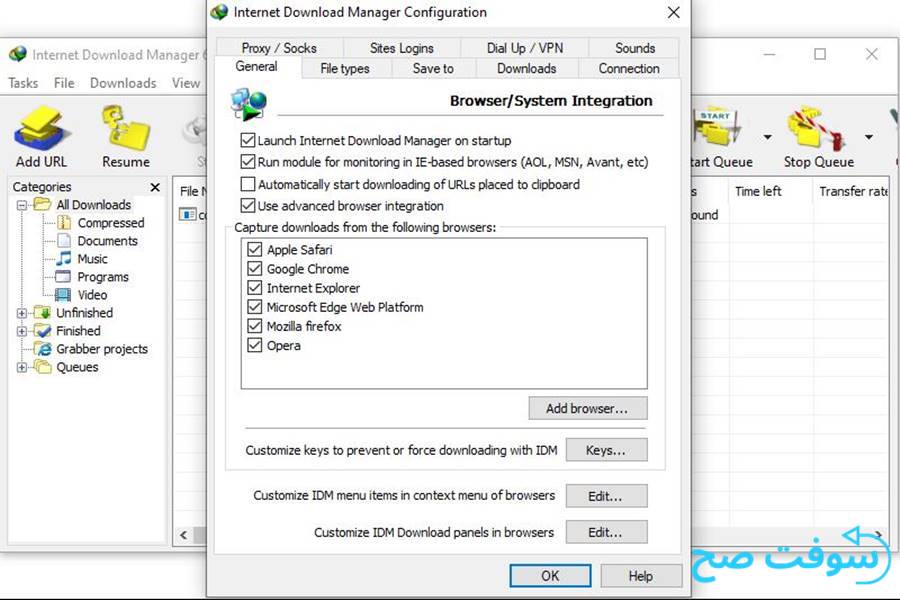Open the View menu in main window
The image size is (900, 600).
(186, 83)
